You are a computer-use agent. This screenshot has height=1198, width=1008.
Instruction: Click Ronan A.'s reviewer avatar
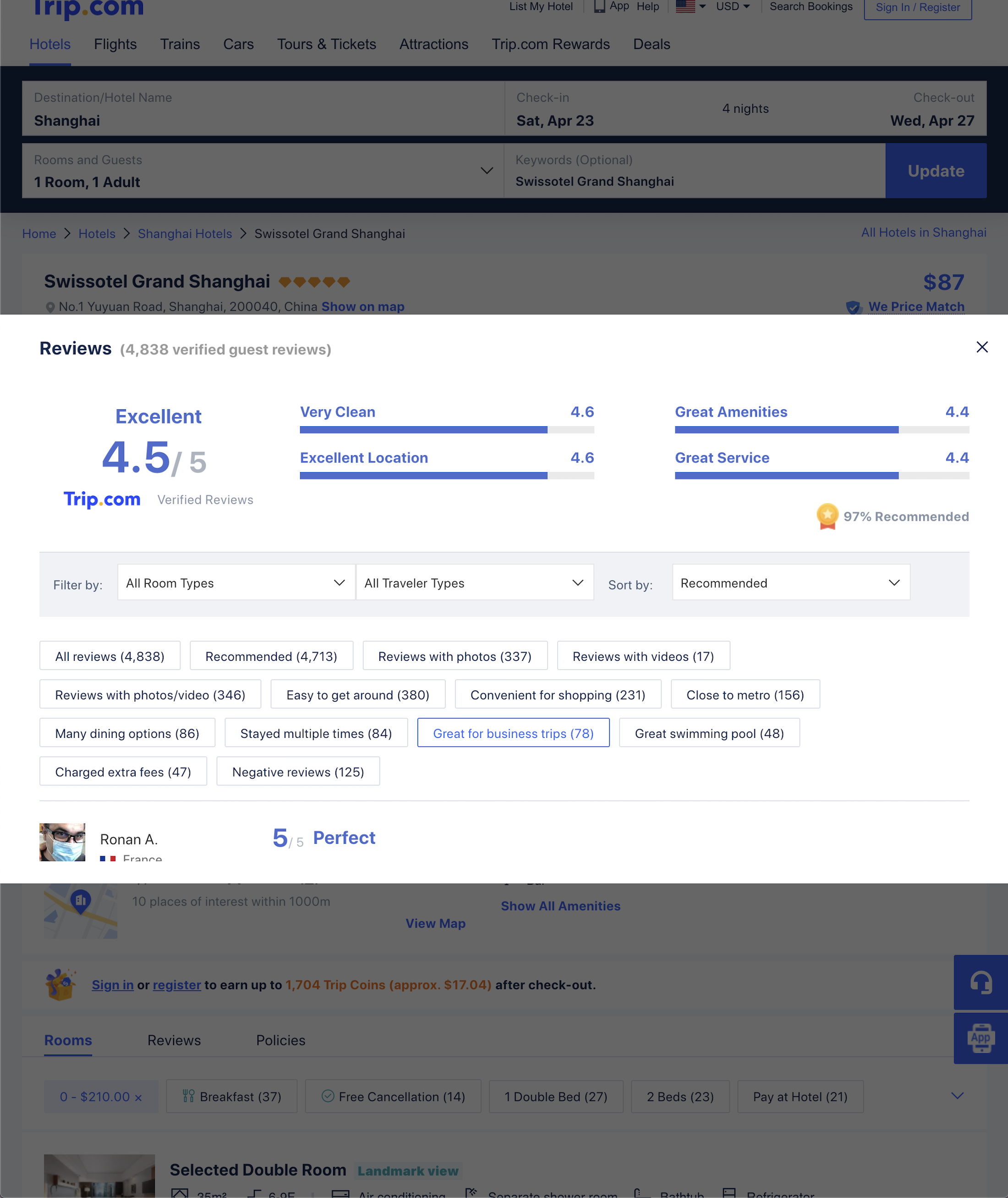[x=62, y=841]
